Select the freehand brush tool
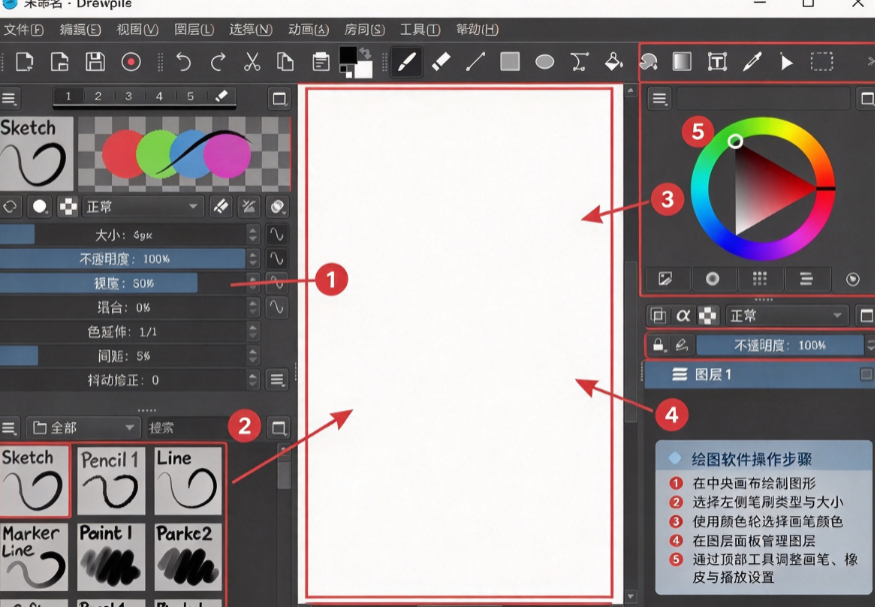875x607 pixels. (x=406, y=61)
